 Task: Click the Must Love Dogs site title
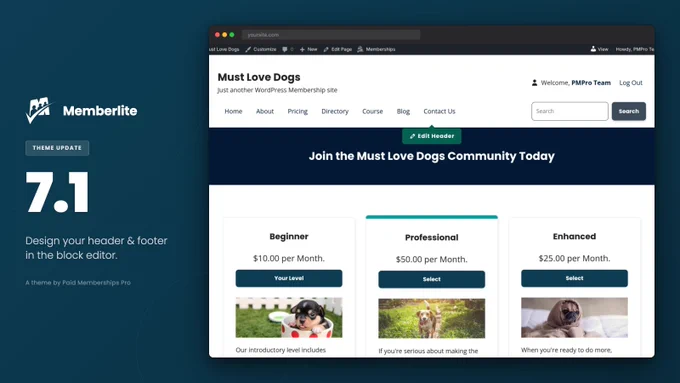pyautogui.click(x=259, y=77)
